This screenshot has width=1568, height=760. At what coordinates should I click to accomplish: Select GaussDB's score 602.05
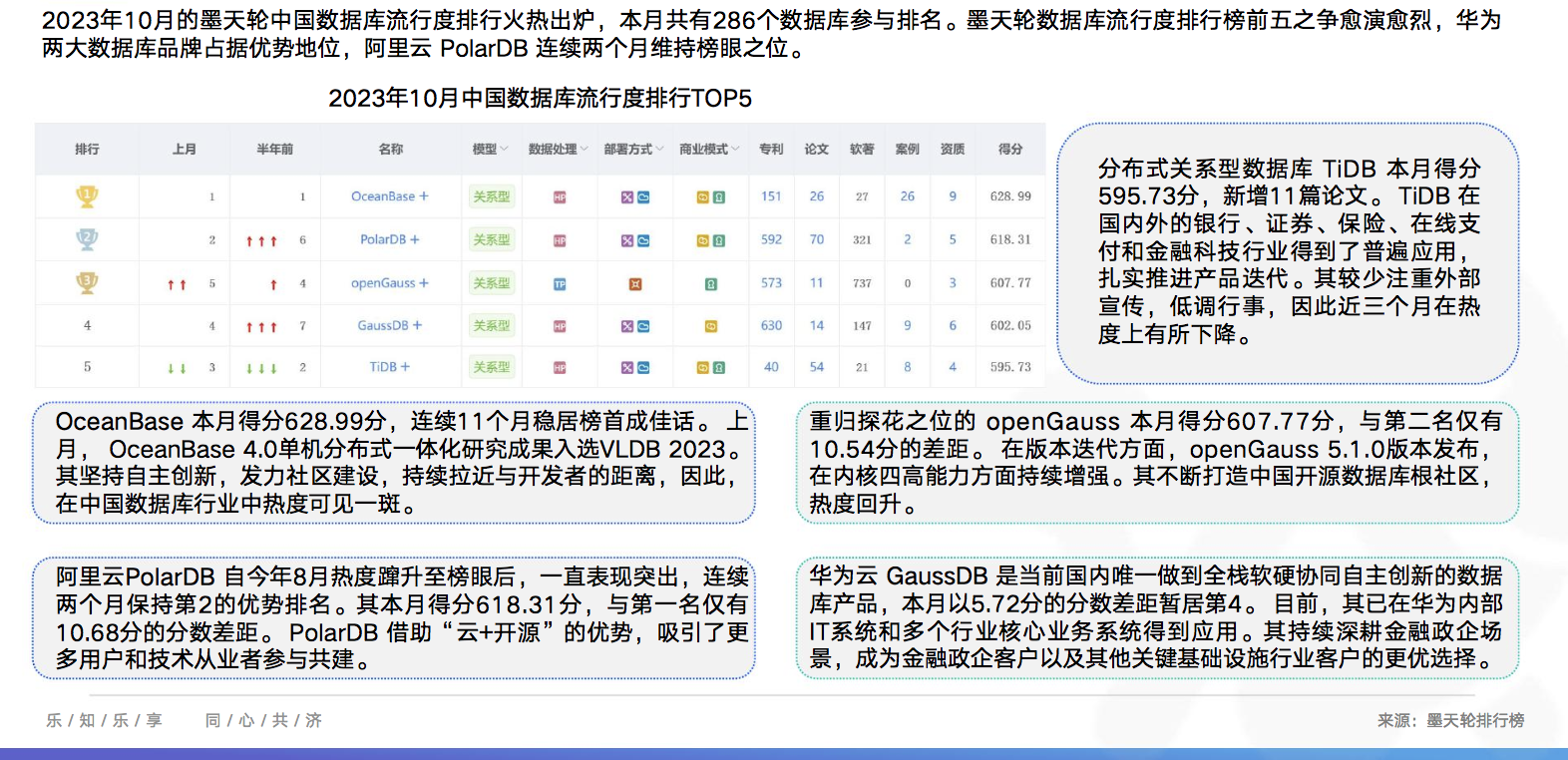click(x=1010, y=325)
